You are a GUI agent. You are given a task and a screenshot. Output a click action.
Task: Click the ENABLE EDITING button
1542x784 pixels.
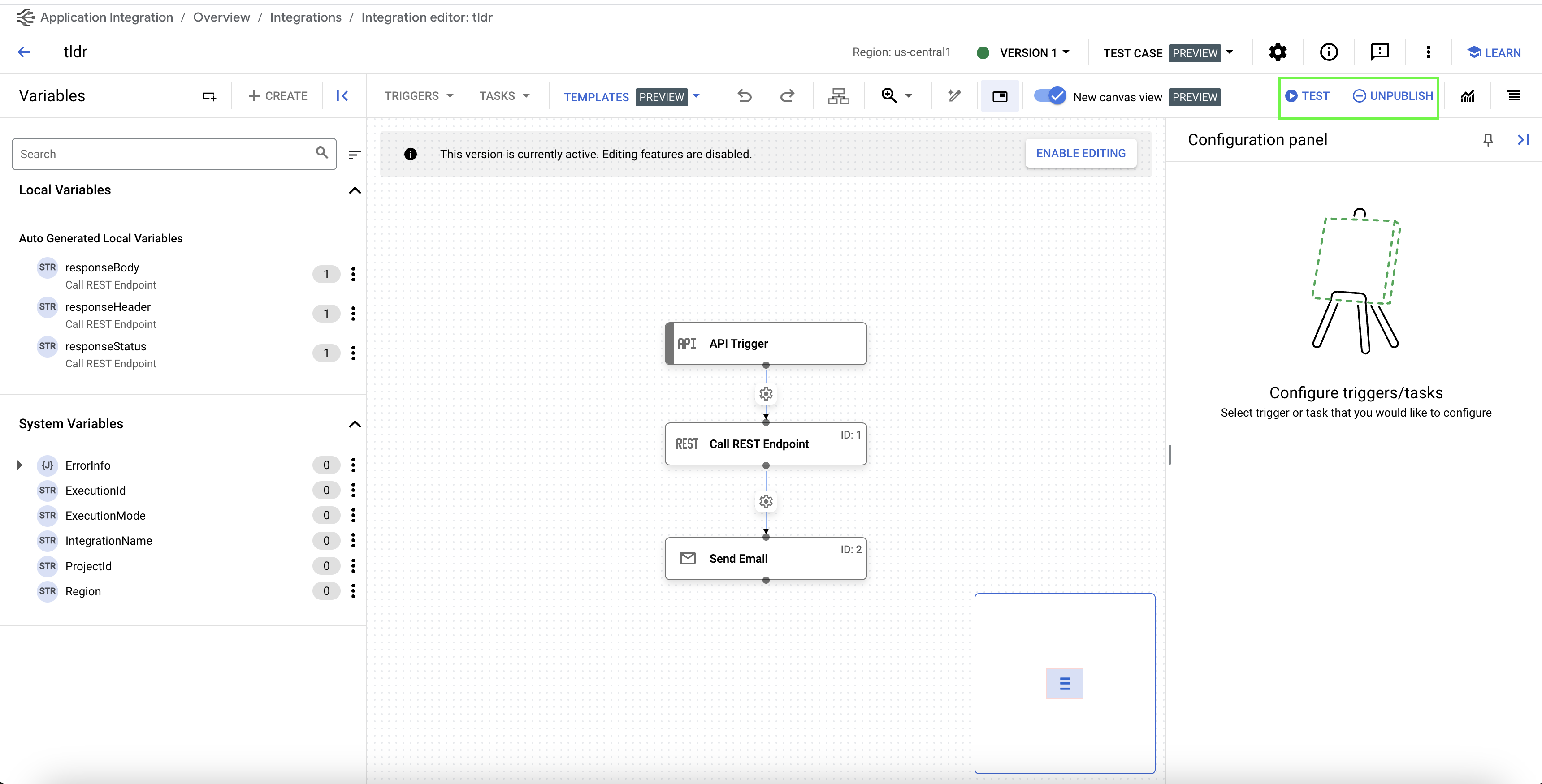coord(1080,153)
